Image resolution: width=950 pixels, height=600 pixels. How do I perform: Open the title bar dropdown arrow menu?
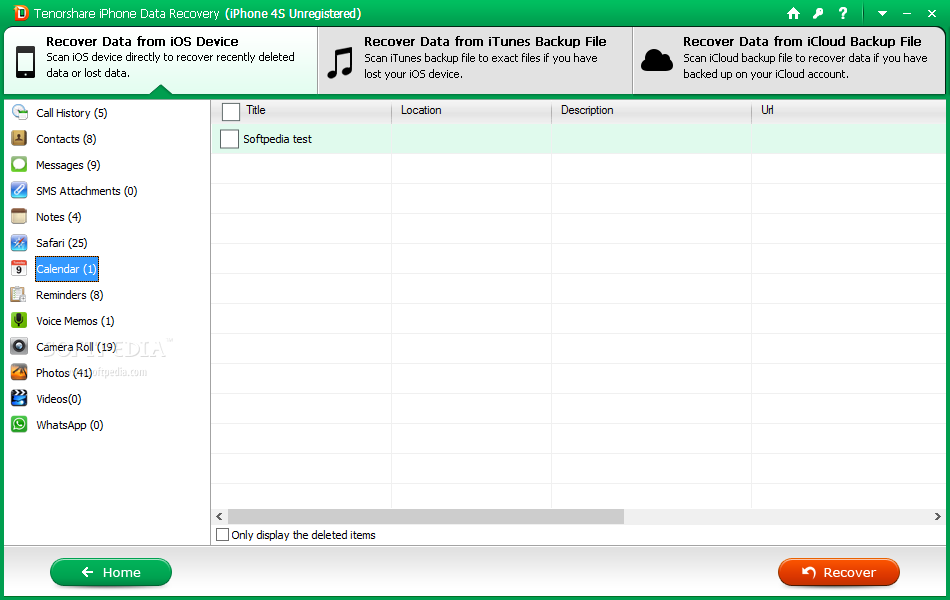pyautogui.click(x=883, y=13)
